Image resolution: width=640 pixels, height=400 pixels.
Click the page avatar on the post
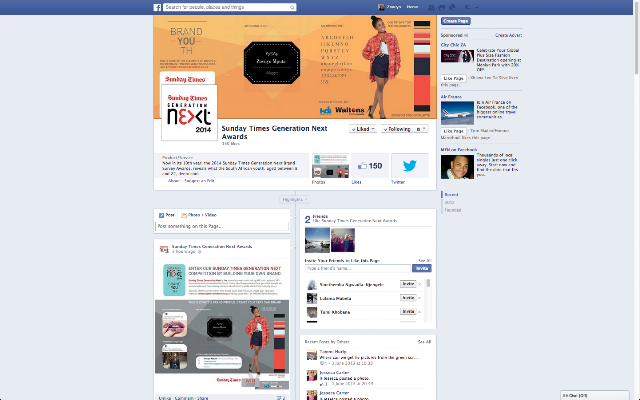click(164, 249)
